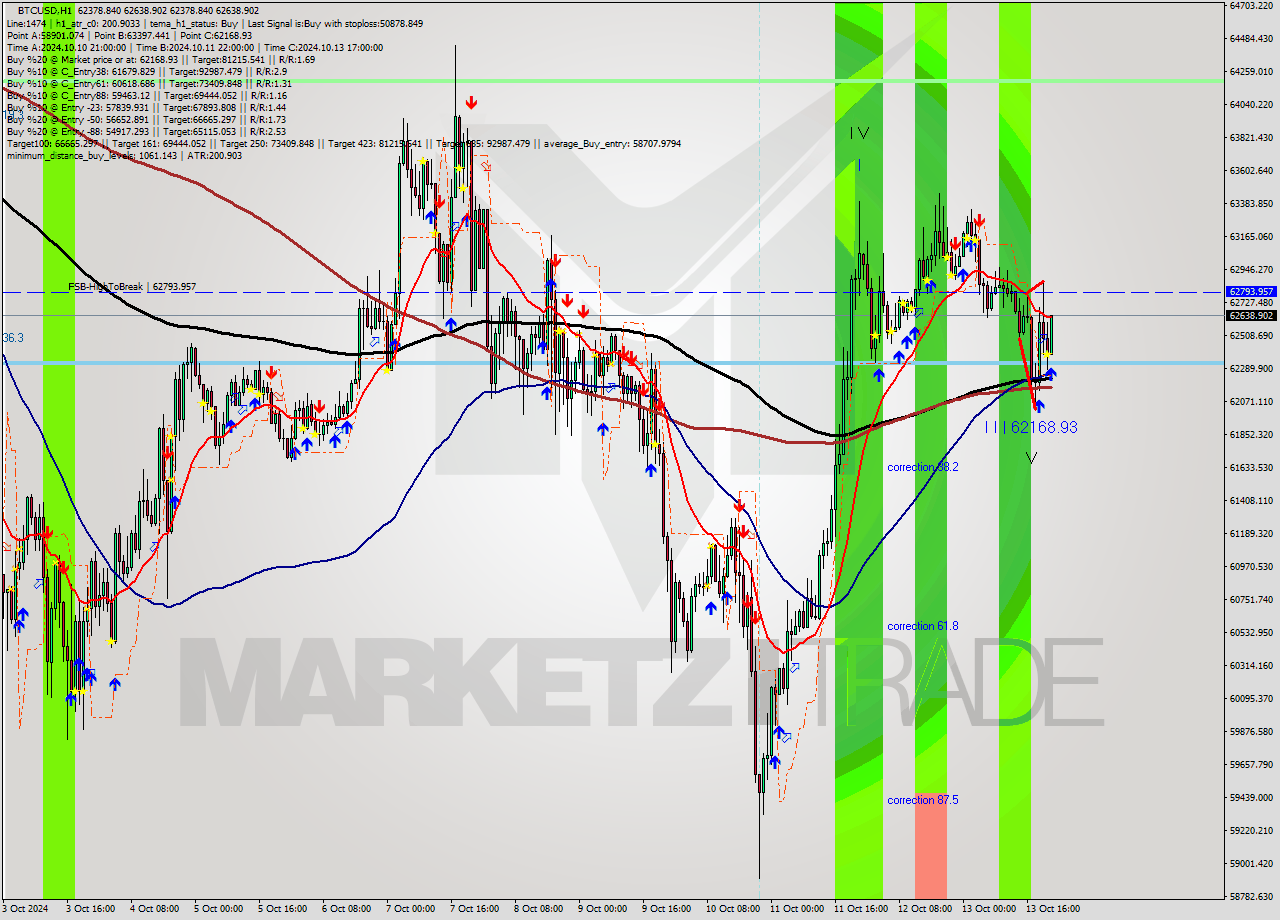Click the '9 Oct 00:00' time label
Image resolution: width=1280 pixels, height=920 pixels.
click(x=602, y=909)
